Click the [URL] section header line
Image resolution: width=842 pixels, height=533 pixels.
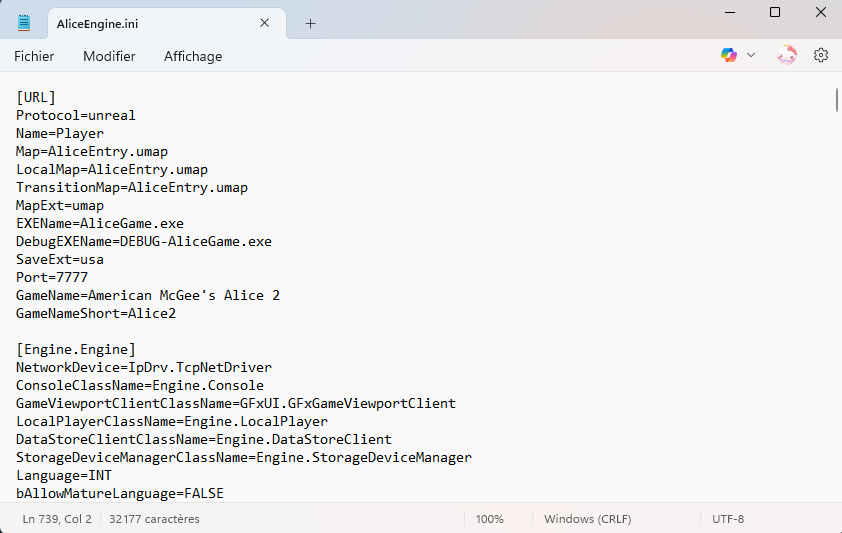pos(36,98)
